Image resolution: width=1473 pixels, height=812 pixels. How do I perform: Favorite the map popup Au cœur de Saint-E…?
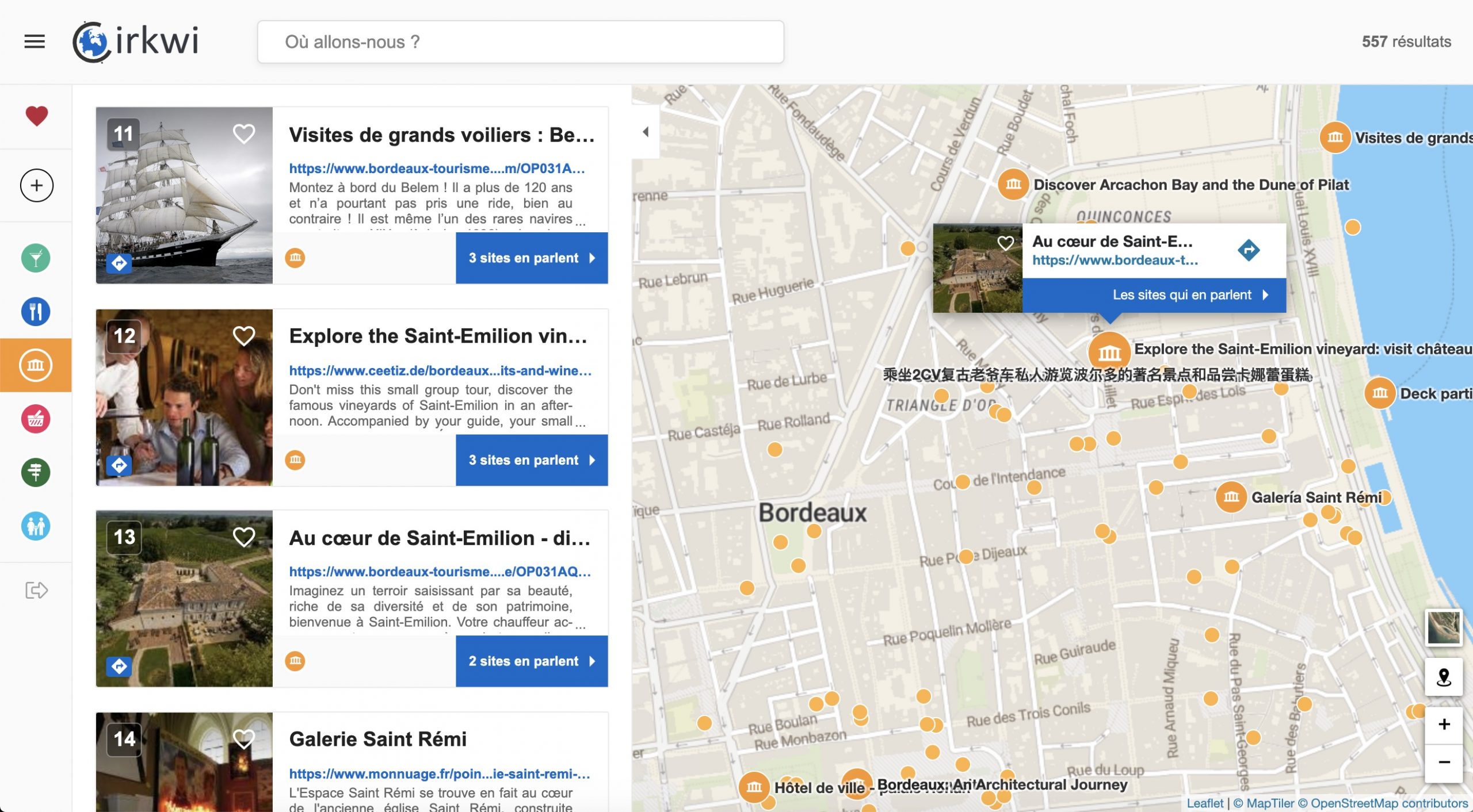1005,243
